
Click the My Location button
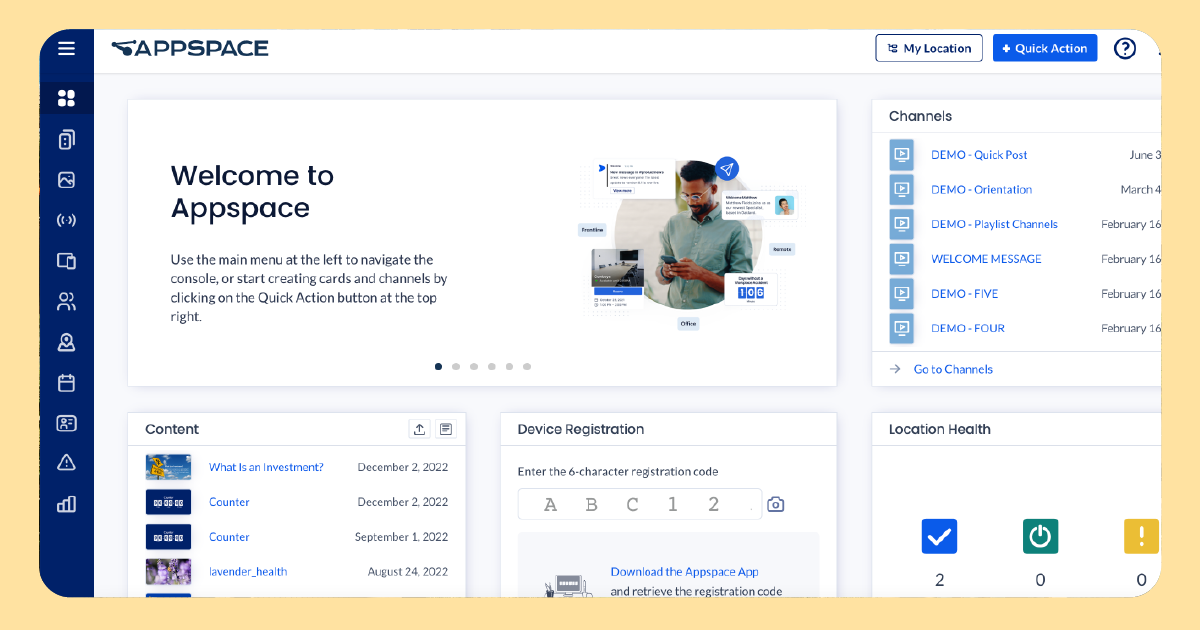pyautogui.click(x=929, y=48)
